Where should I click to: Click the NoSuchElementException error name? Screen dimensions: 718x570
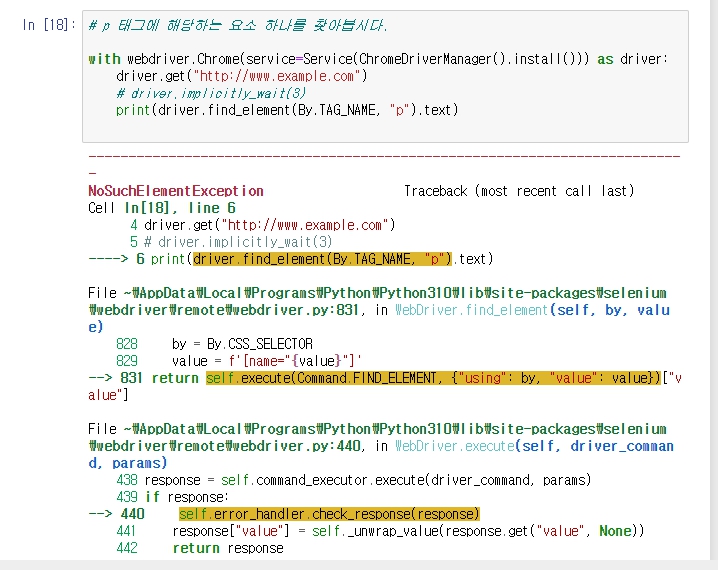pos(176,191)
